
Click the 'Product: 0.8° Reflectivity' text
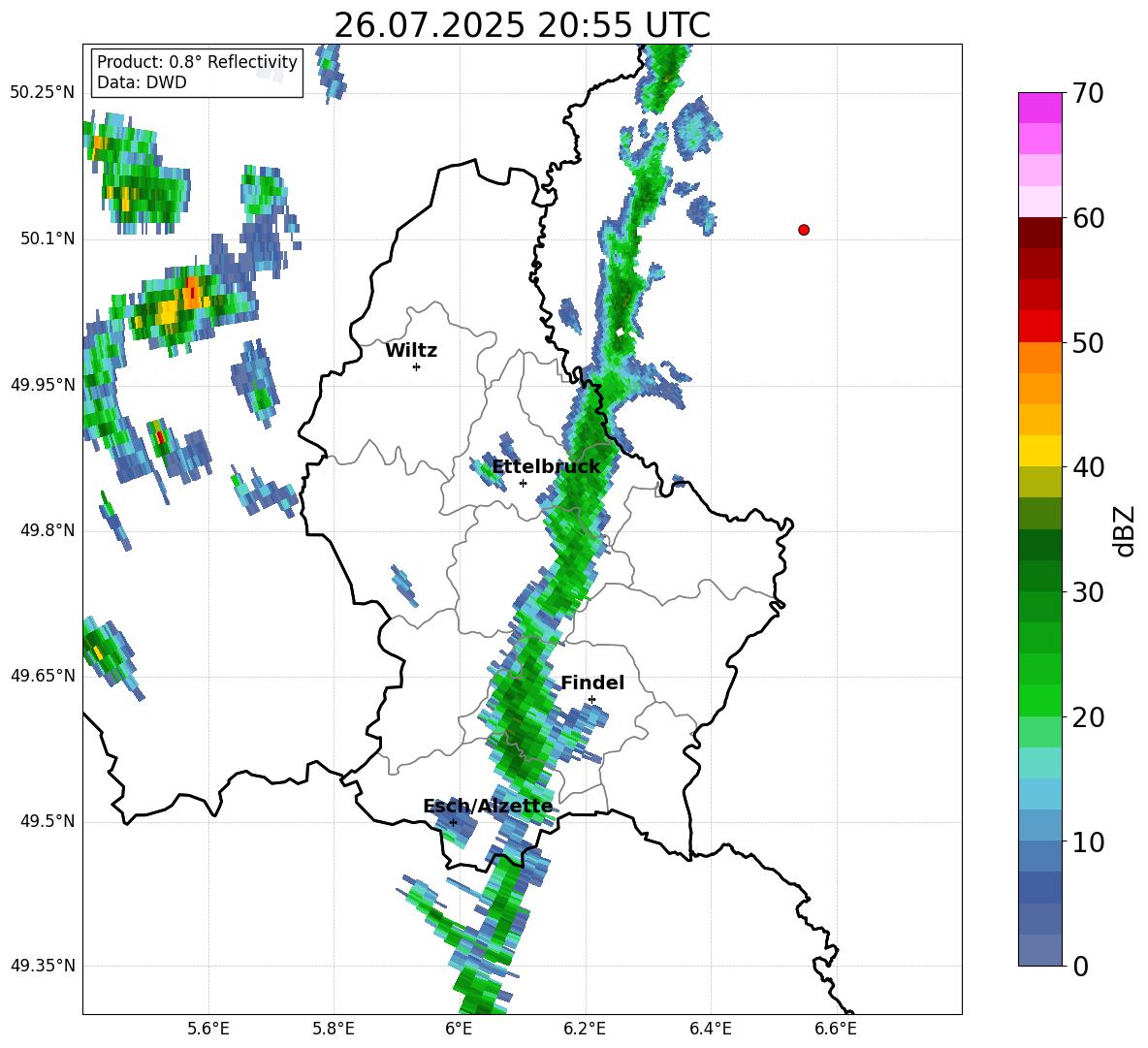[x=197, y=61]
